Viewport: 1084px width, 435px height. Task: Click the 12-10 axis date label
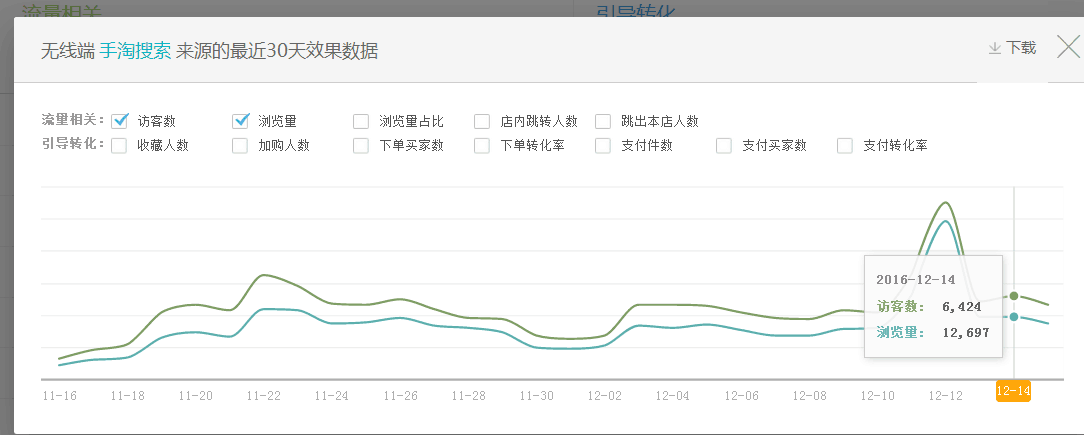(877, 396)
